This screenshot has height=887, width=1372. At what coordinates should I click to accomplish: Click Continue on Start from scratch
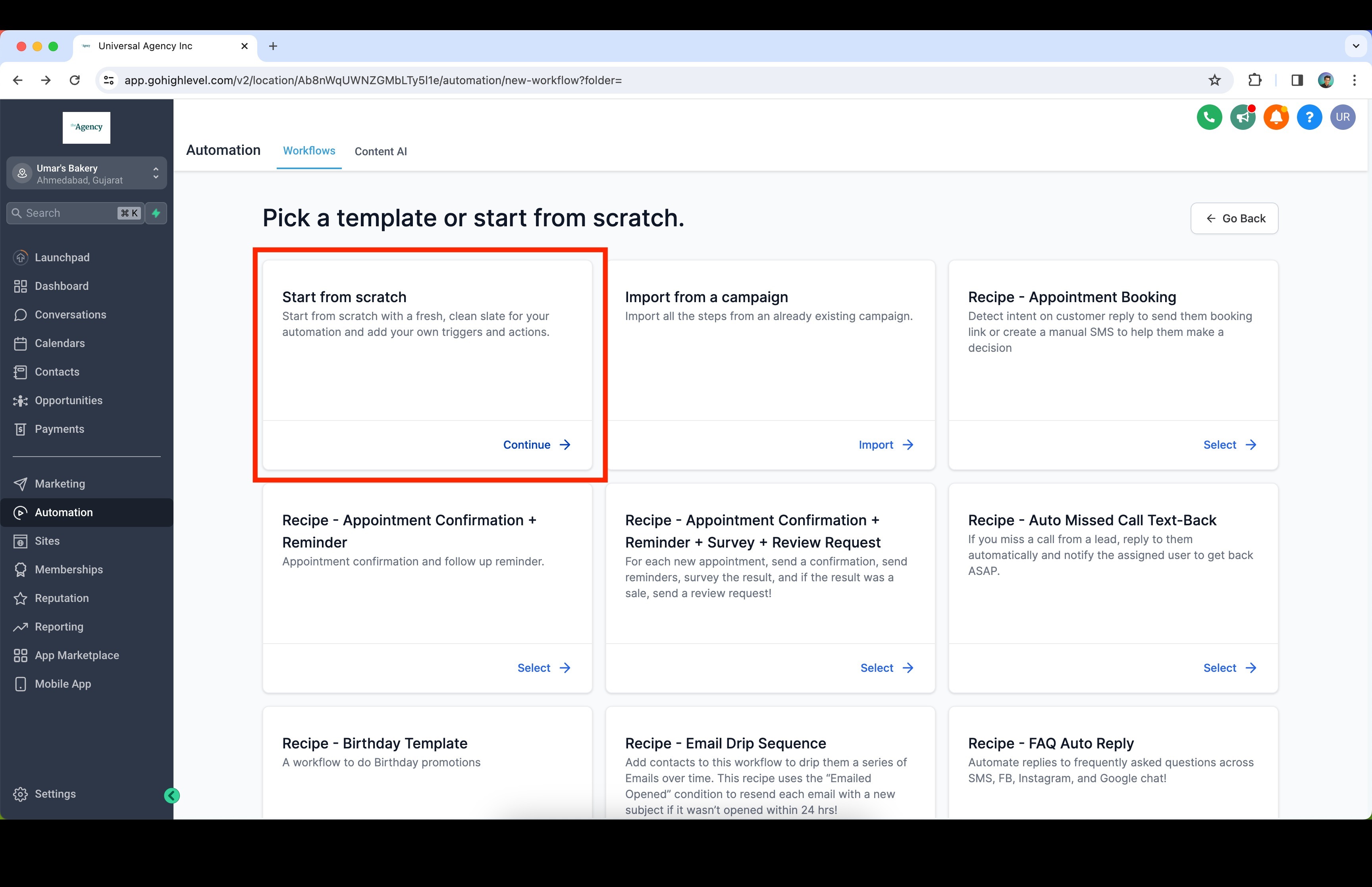point(537,445)
